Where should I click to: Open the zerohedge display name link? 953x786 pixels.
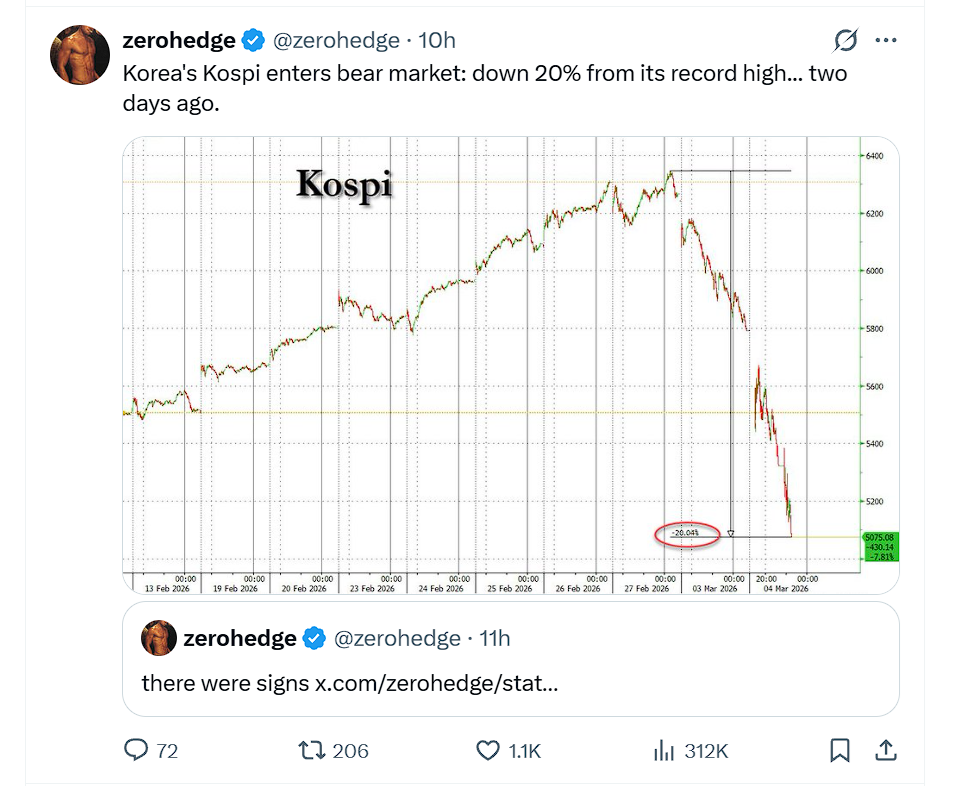(178, 40)
